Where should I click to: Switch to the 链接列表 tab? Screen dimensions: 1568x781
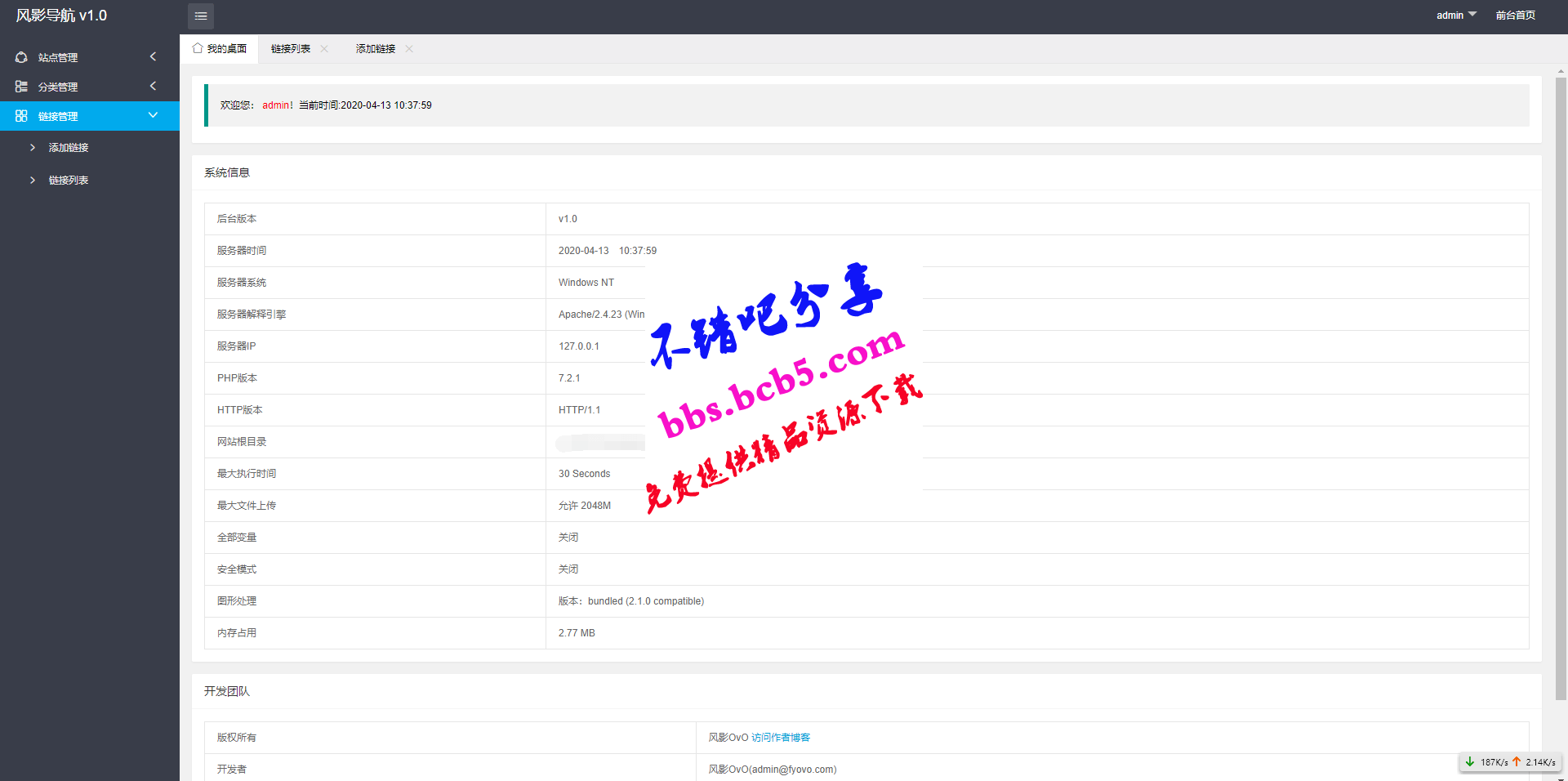coord(291,49)
